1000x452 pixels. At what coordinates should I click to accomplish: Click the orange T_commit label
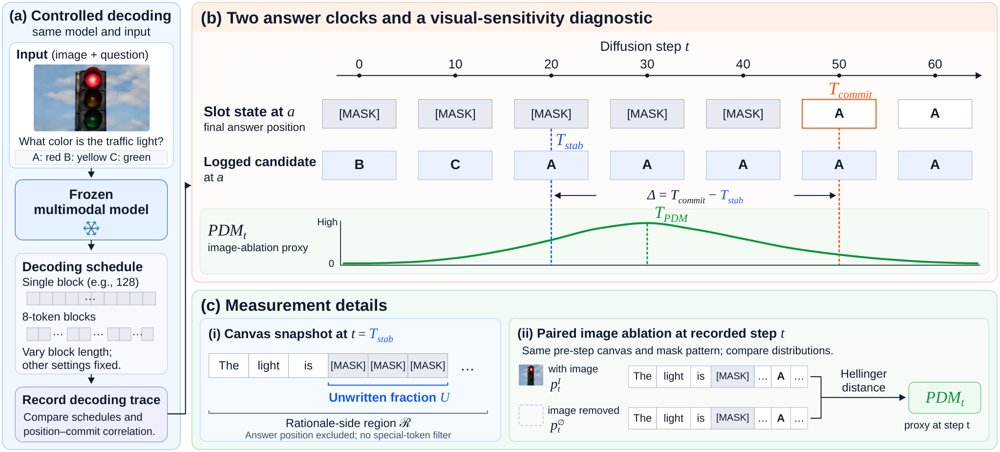[849, 91]
